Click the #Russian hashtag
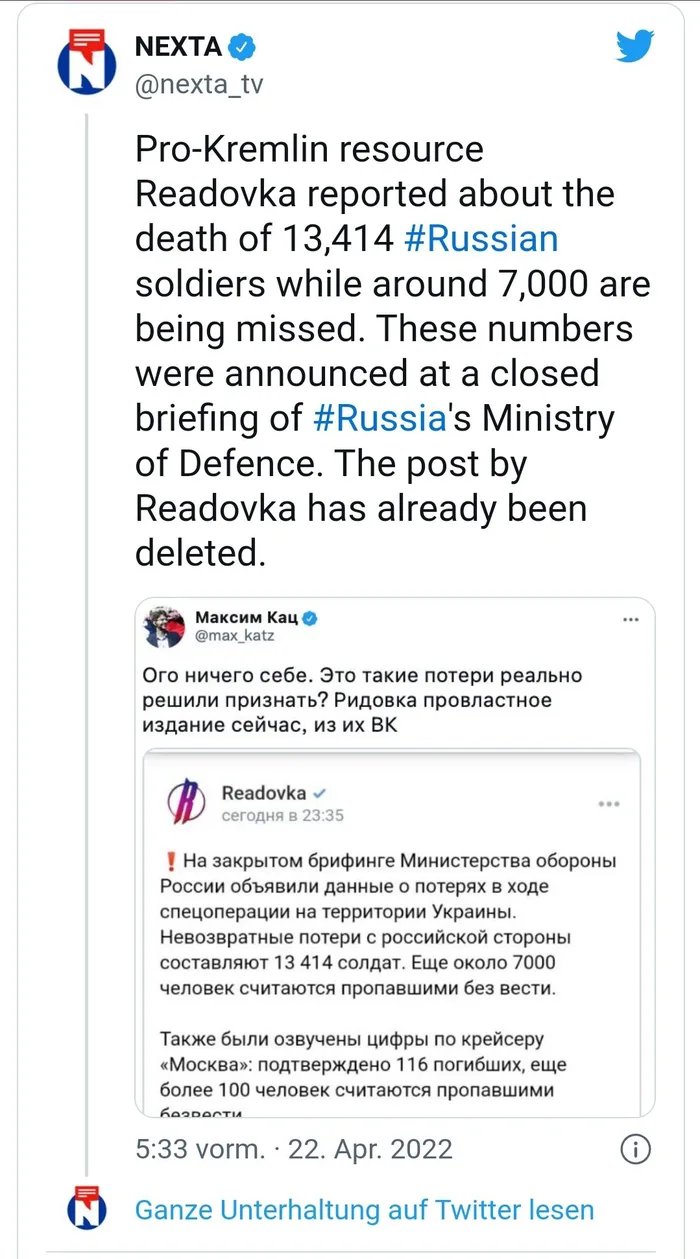Screen dimensions: 700x1259 point(481,238)
